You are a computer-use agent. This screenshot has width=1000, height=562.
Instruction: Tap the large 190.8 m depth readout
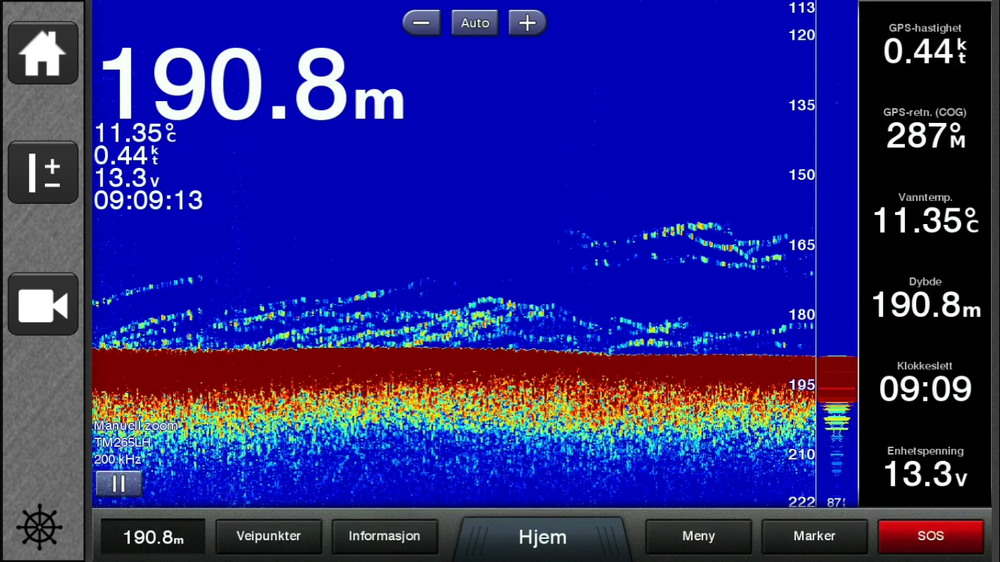tap(252, 84)
